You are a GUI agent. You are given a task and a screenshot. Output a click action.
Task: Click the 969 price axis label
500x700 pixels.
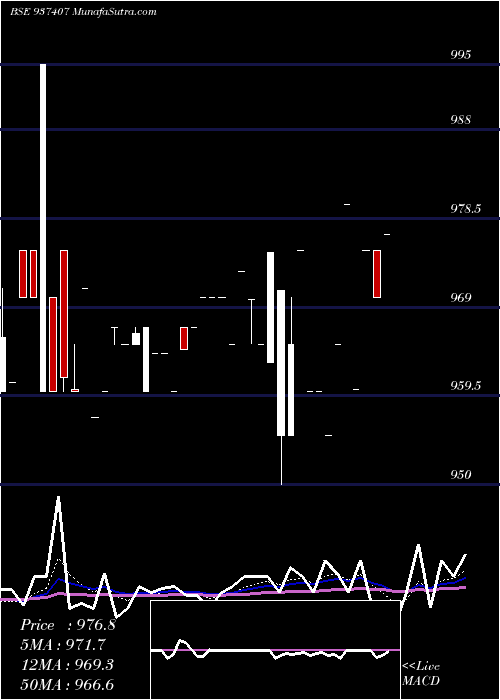coord(461,297)
